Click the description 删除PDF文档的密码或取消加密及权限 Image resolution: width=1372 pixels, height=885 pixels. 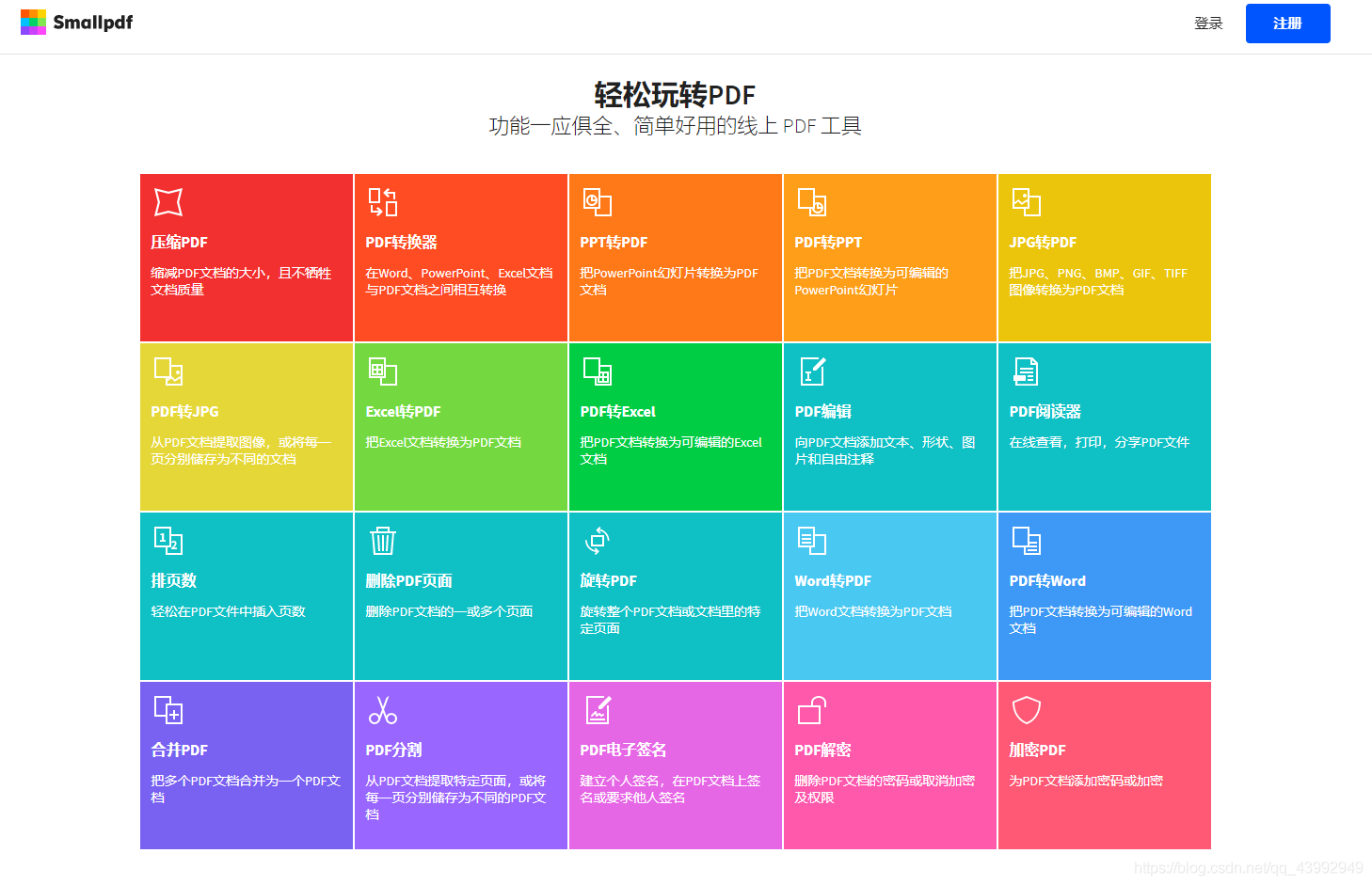click(885, 789)
